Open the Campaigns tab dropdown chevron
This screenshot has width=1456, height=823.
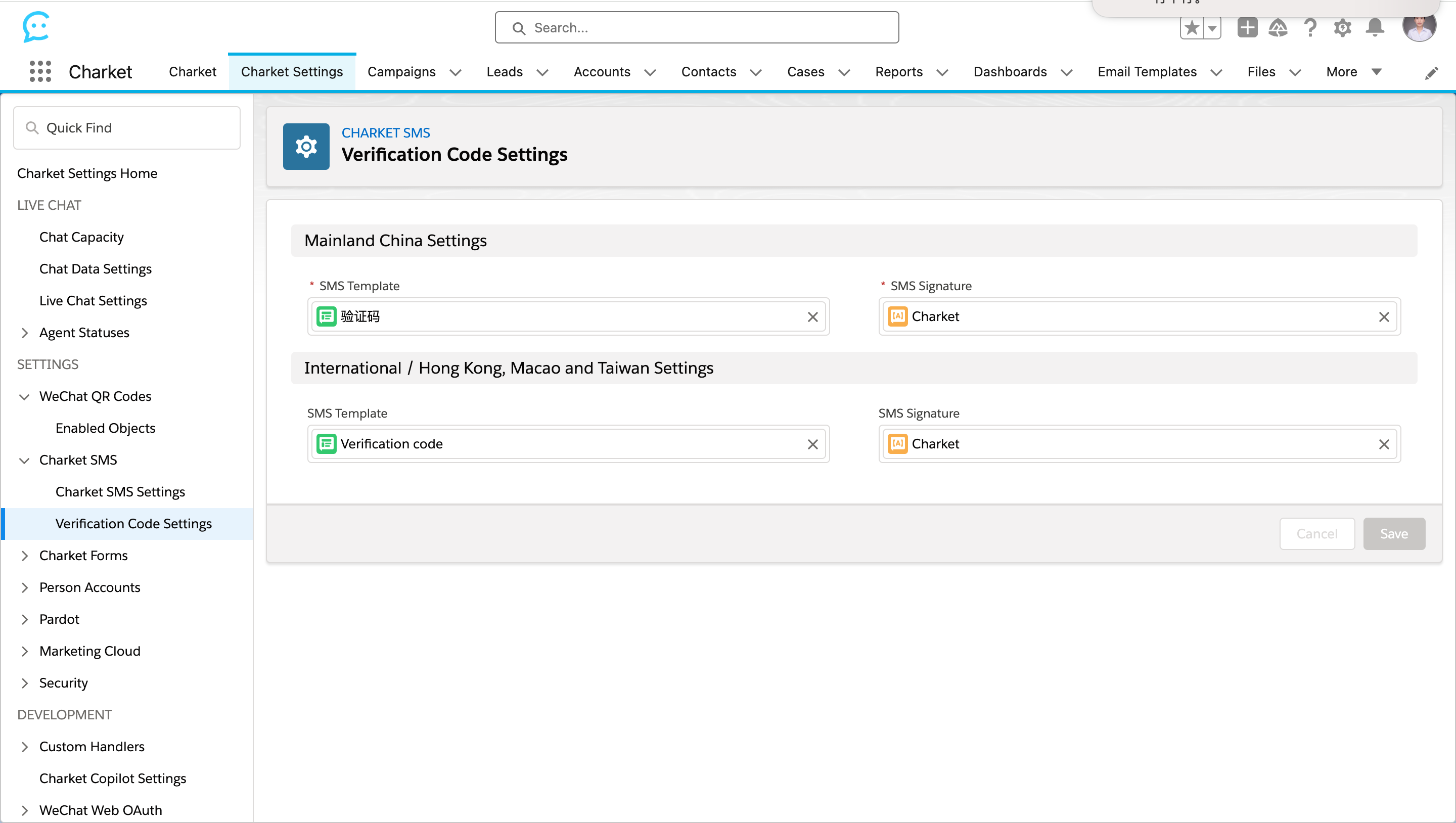click(x=455, y=73)
